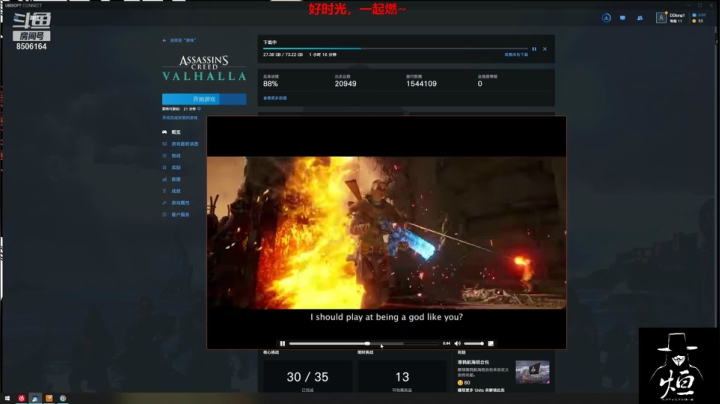Image resolution: width=720 pixels, height=404 pixels.
Task: Click the link under the play time text
Action: [180, 118]
